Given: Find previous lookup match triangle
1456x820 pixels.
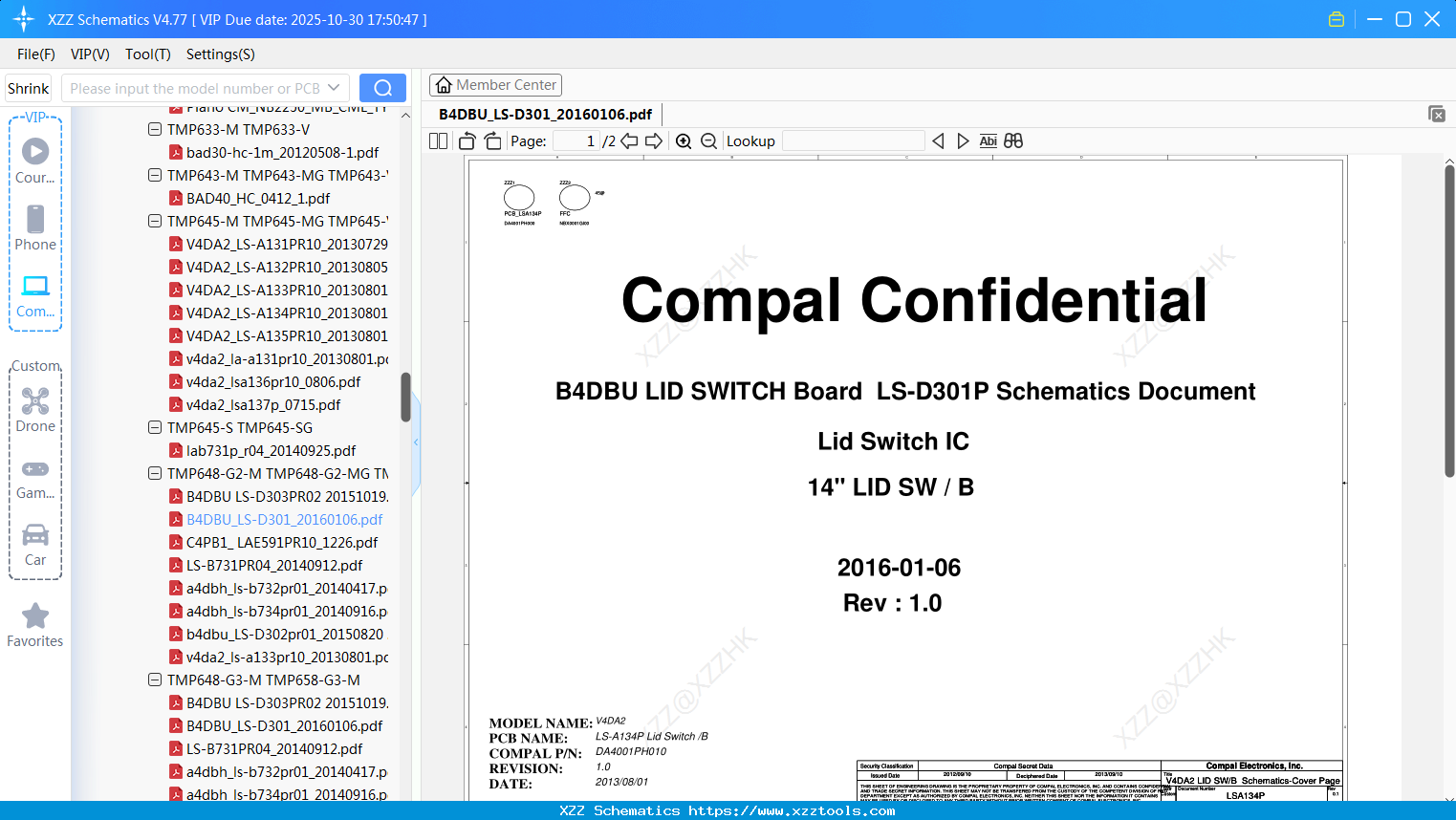Looking at the screenshot, I should [x=938, y=140].
